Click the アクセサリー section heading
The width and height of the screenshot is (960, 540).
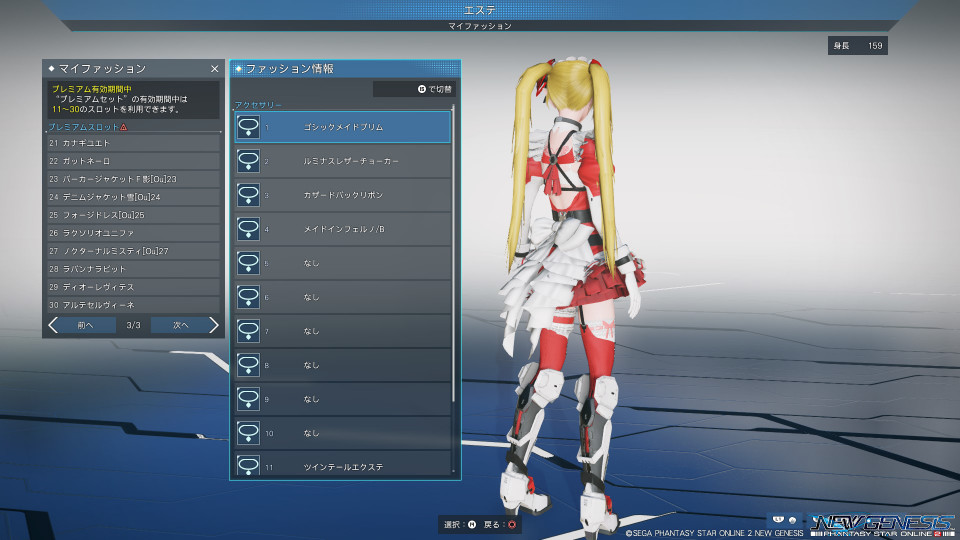coord(258,105)
